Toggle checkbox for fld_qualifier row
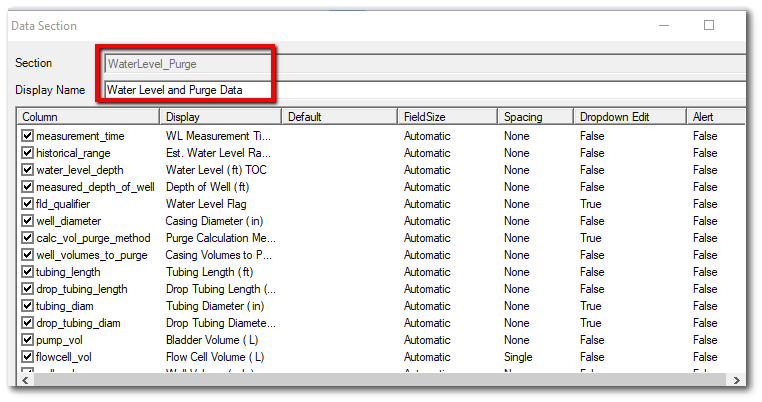The image size is (762, 402). 28,204
